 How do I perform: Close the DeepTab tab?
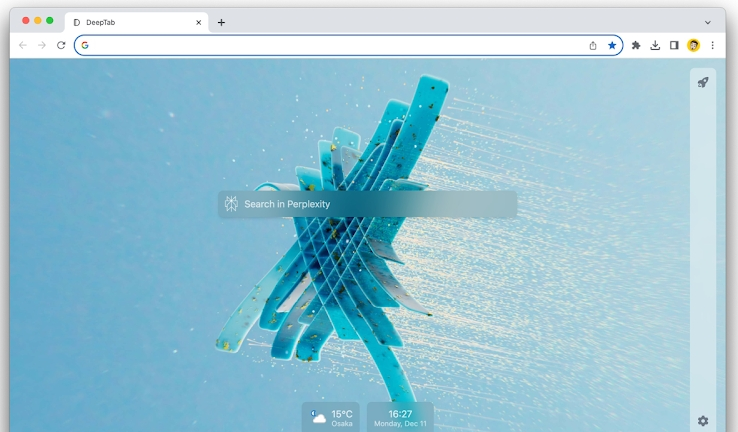[x=199, y=22]
